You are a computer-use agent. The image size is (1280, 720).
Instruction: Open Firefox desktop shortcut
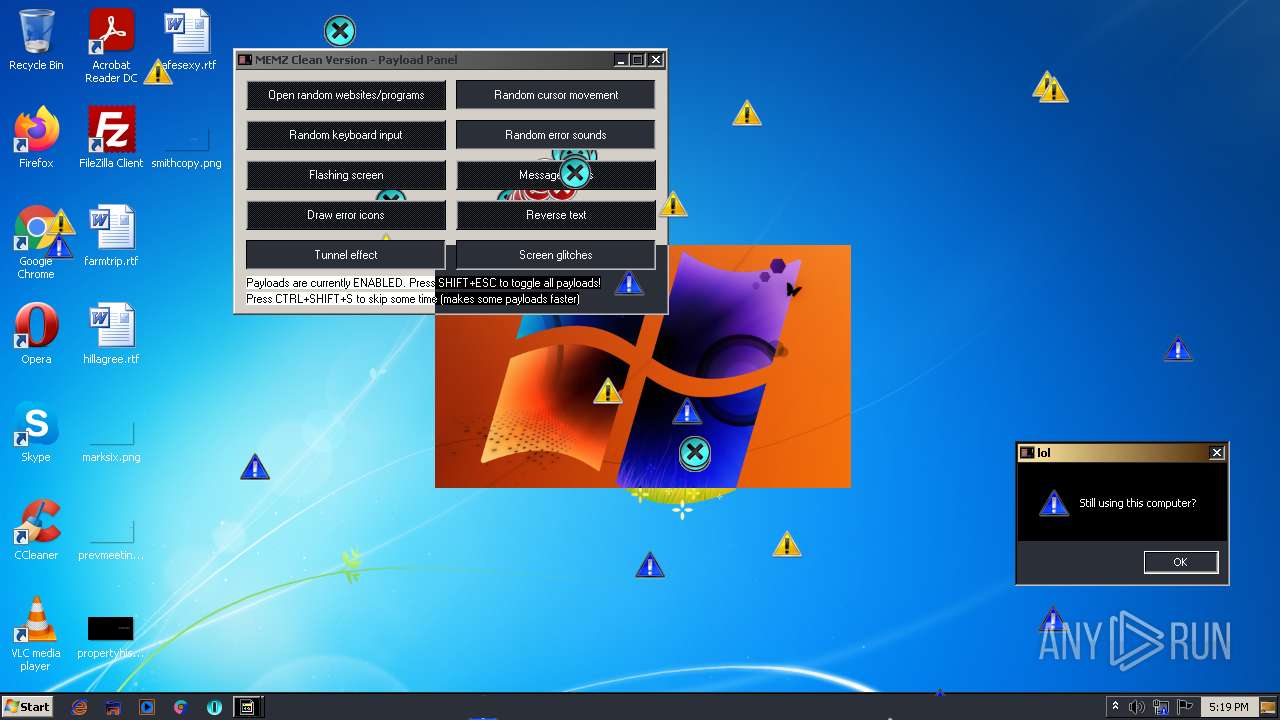[x=36, y=138]
